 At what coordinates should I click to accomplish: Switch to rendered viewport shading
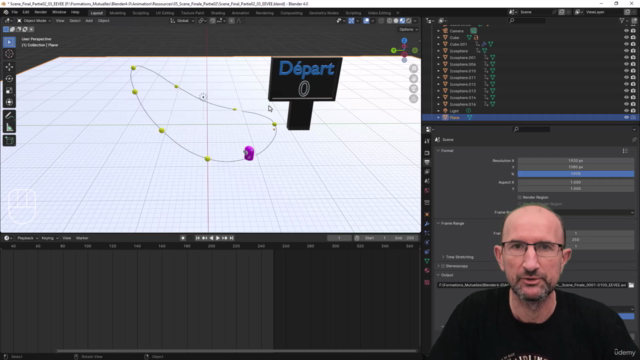coord(409,20)
